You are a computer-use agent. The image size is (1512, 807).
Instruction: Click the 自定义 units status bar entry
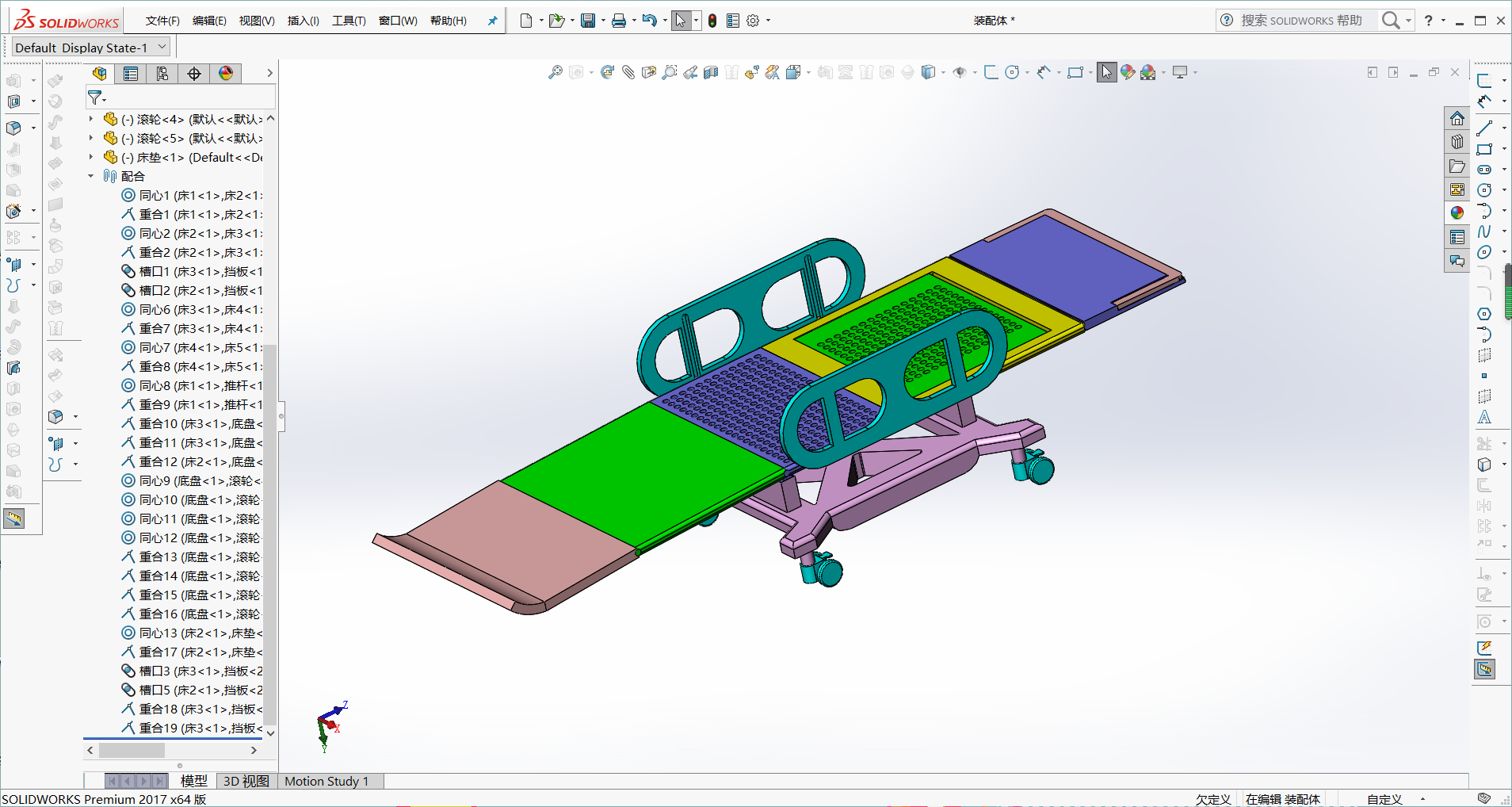(x=1384, y=799)
